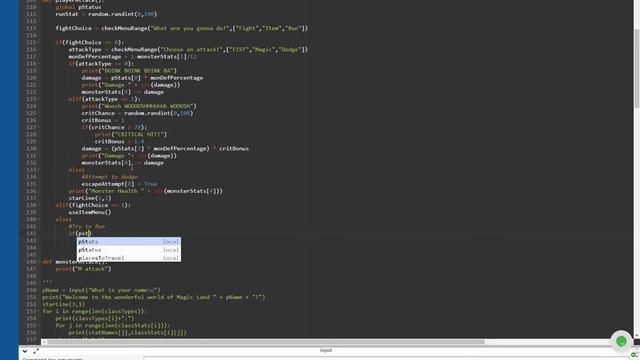Click the 'runStat = random.randint' line
Image resolution: width=640 pixels, height=360 pixels.
[106, 14]
